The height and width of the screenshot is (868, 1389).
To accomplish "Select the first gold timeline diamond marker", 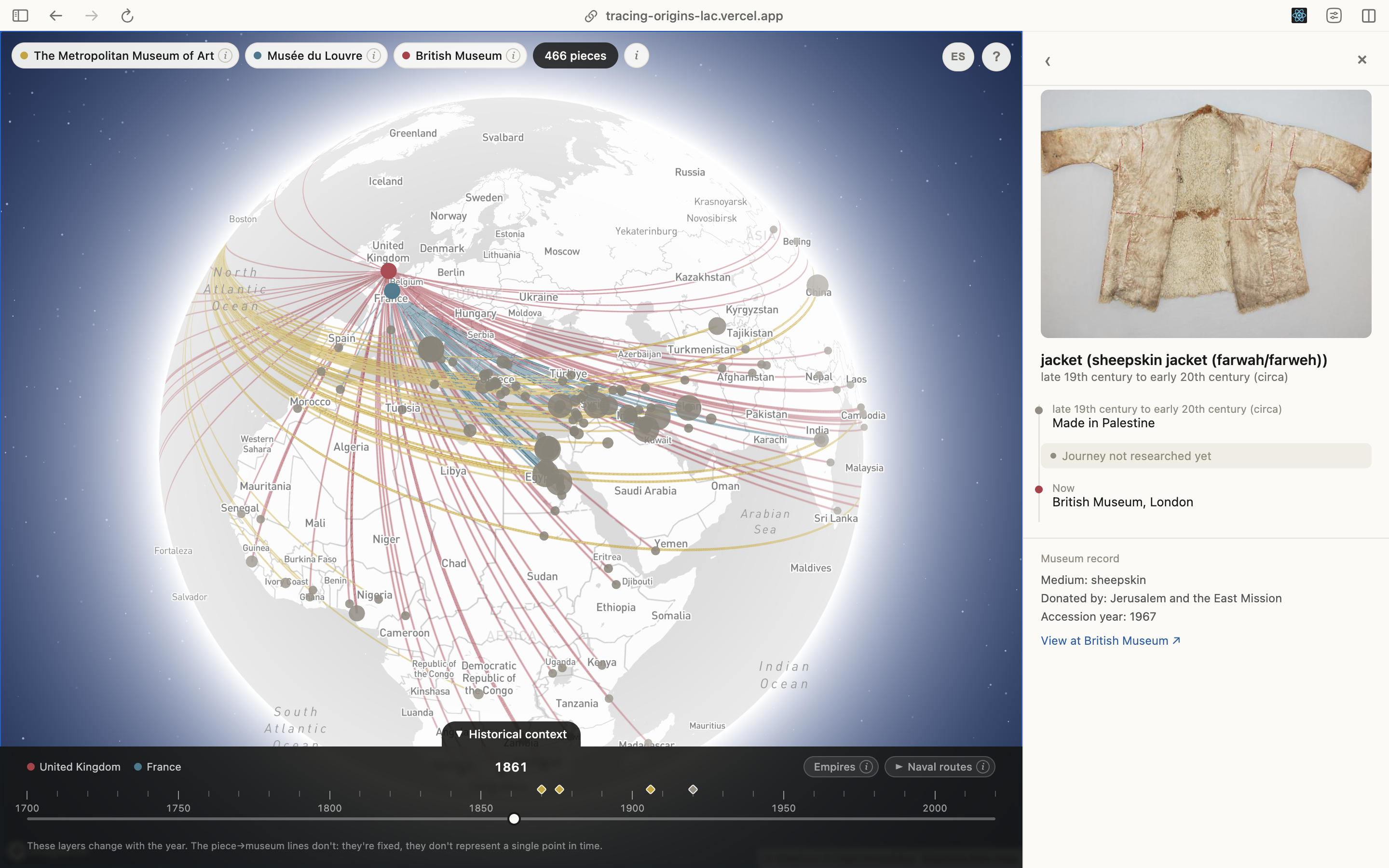I will [x=541, y=789].
